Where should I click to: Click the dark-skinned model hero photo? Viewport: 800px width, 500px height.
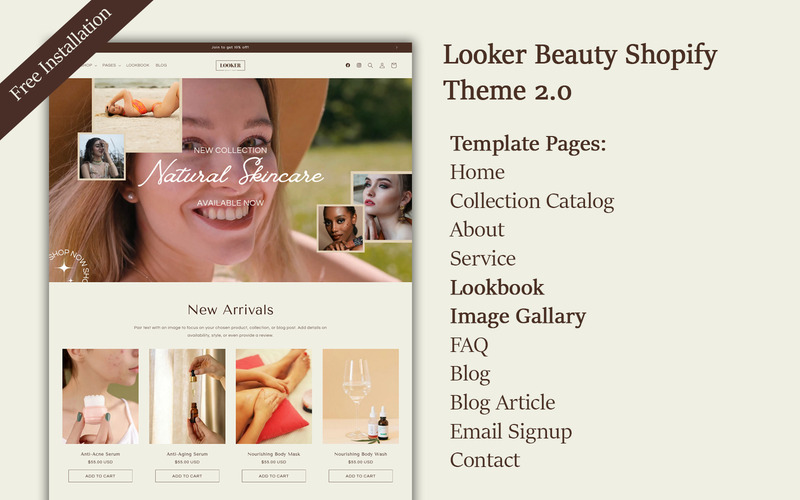click(x=341, y=229)
